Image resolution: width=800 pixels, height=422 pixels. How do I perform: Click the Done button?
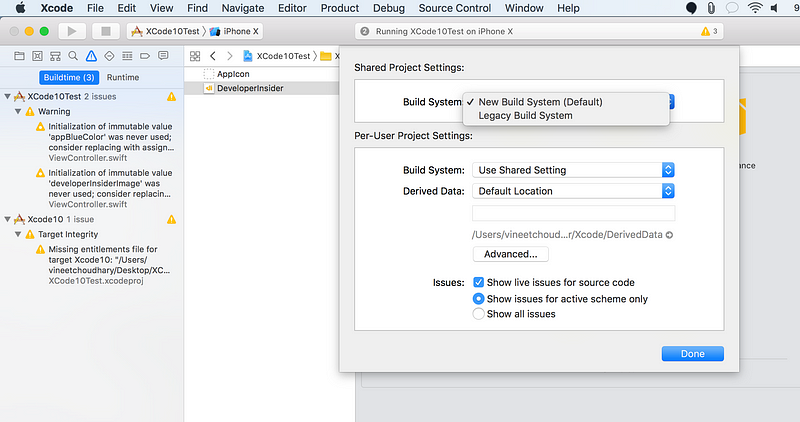coord(692,354)
